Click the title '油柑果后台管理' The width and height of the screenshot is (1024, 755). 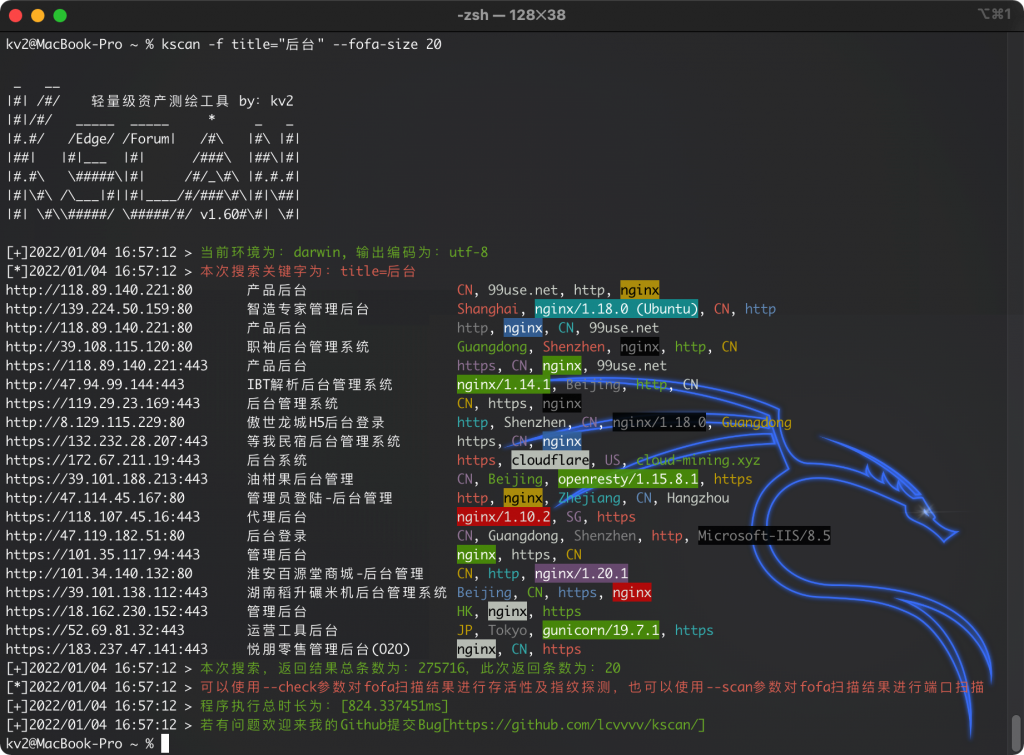tap(300, 479)
